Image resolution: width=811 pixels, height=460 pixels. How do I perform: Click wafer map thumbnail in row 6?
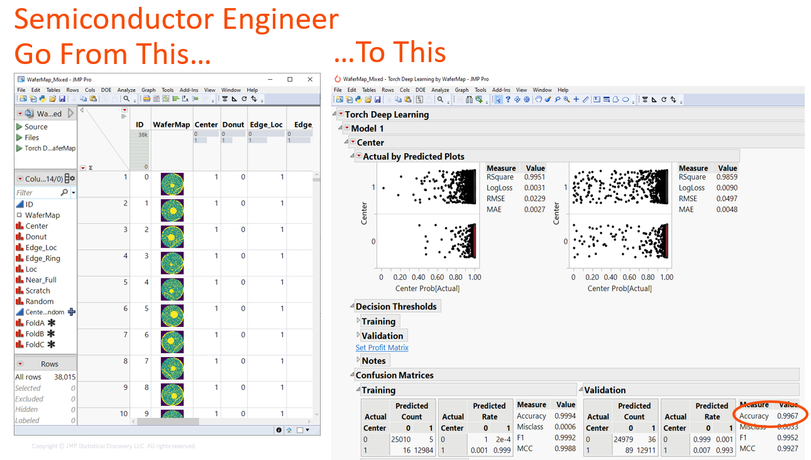(172, 316)
